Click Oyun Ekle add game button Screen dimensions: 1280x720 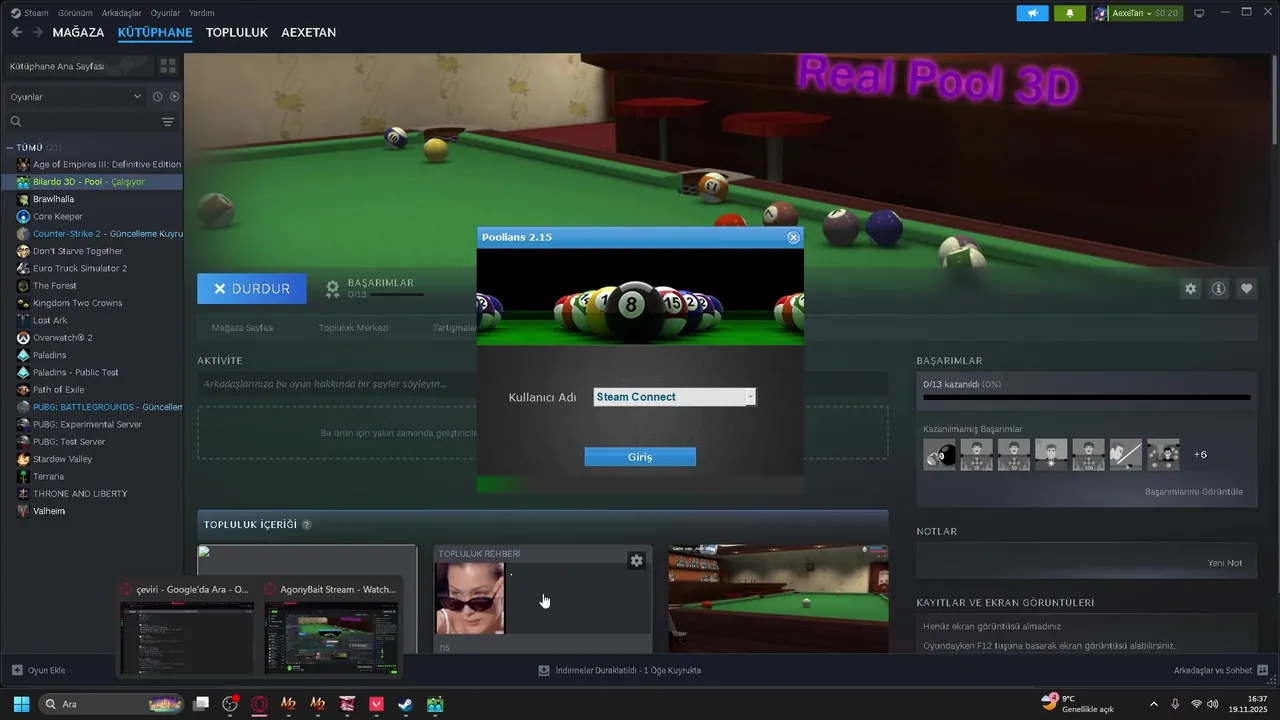(39, 670)
